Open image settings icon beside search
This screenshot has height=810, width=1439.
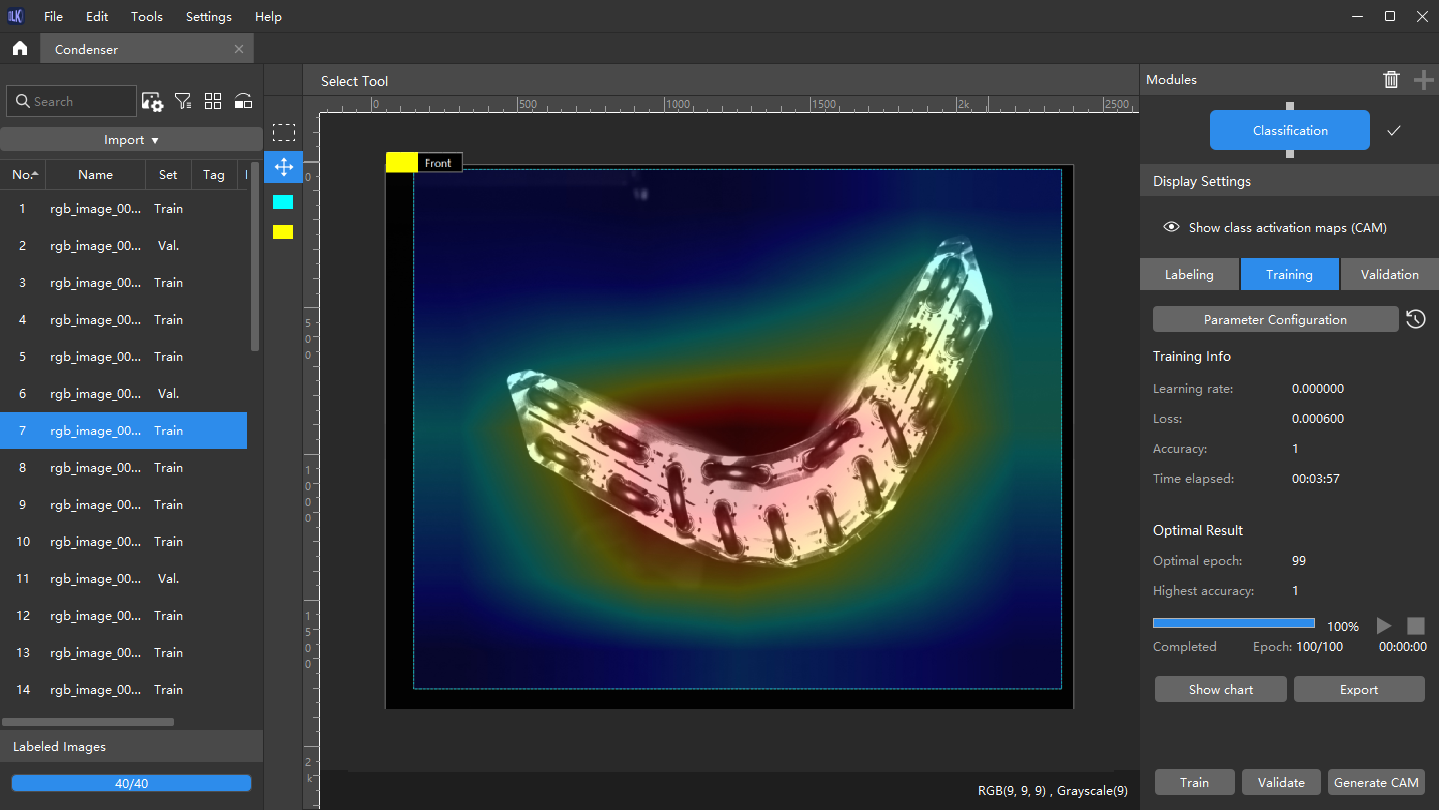pyautogui.click(x=152, y=101)
